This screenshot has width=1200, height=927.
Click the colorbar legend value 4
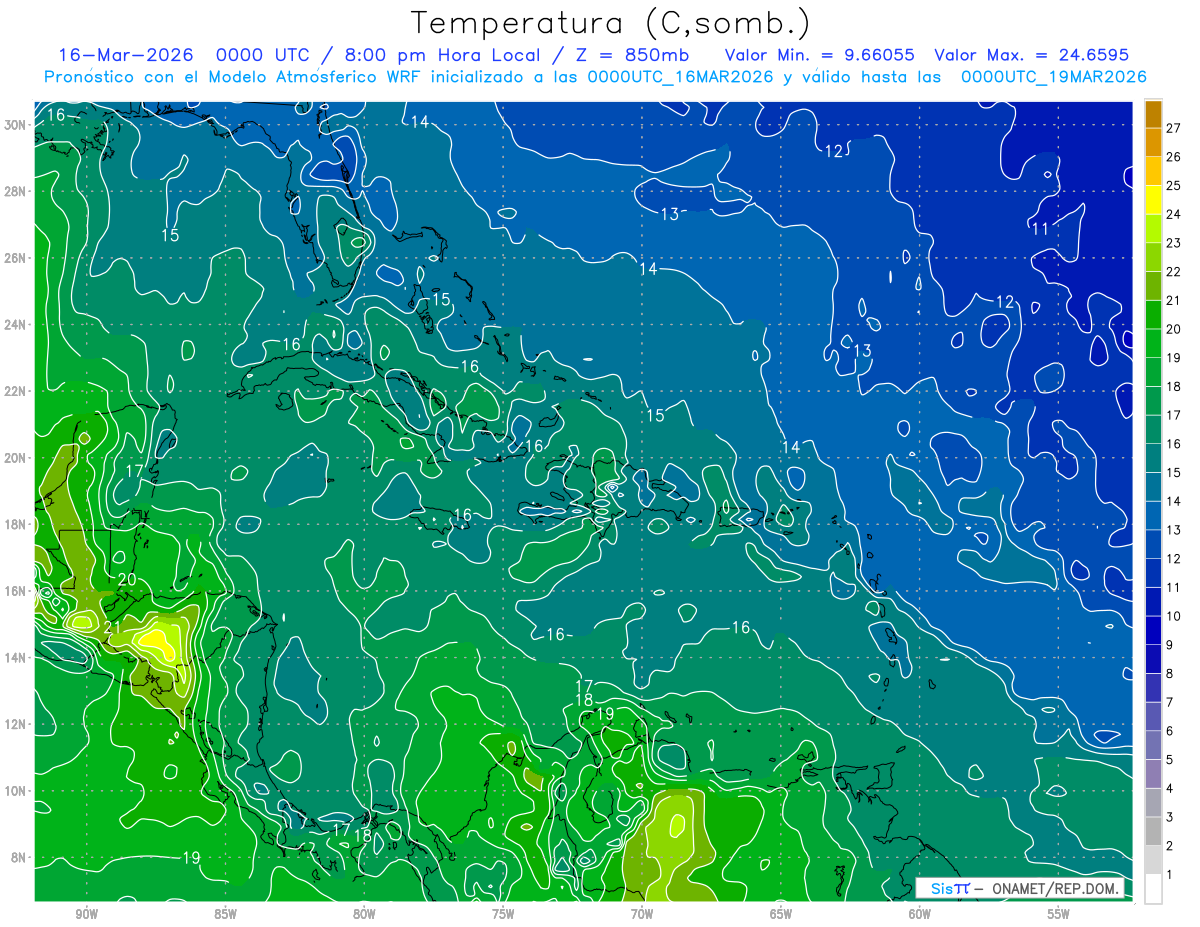pos(1170,789)
